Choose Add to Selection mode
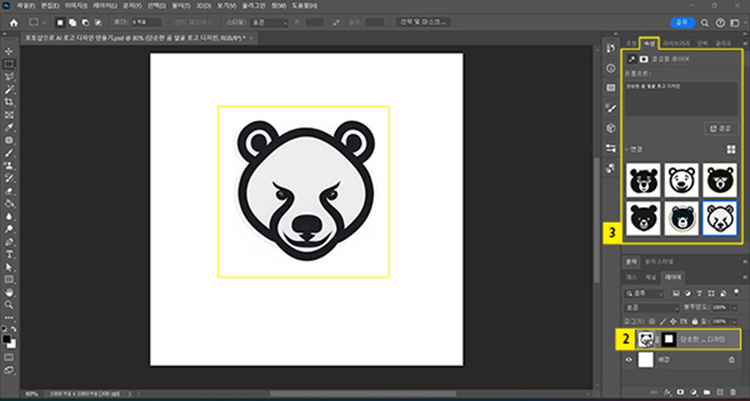 coord(73,22)
